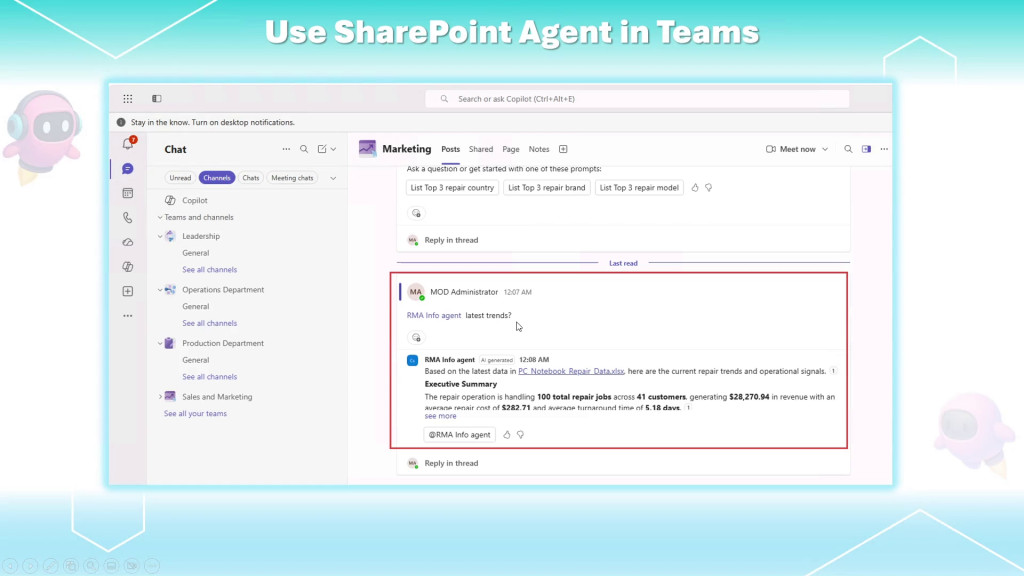1024x576 pixels.
Task: Thumbs down the RMA agent's reply
Action: tap(520, 434)
